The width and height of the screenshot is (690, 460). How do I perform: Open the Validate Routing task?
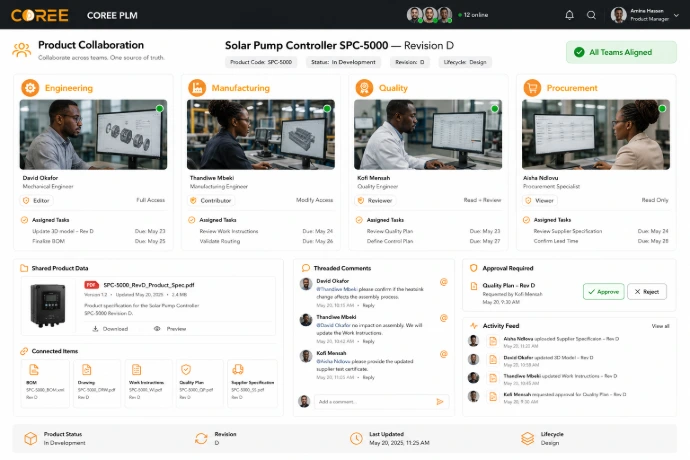[266, 241]
